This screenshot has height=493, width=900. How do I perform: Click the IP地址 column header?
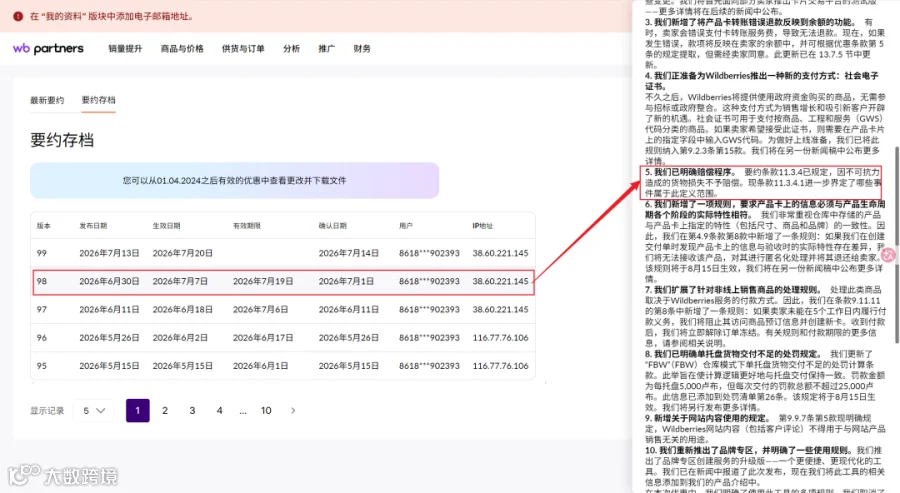[x=483, y=226]
